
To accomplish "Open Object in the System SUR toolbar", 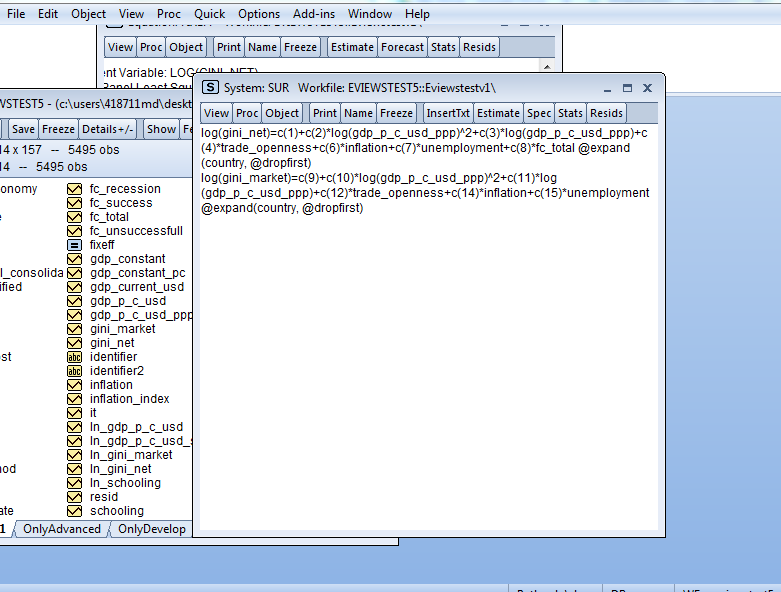I will coord(282,113).
